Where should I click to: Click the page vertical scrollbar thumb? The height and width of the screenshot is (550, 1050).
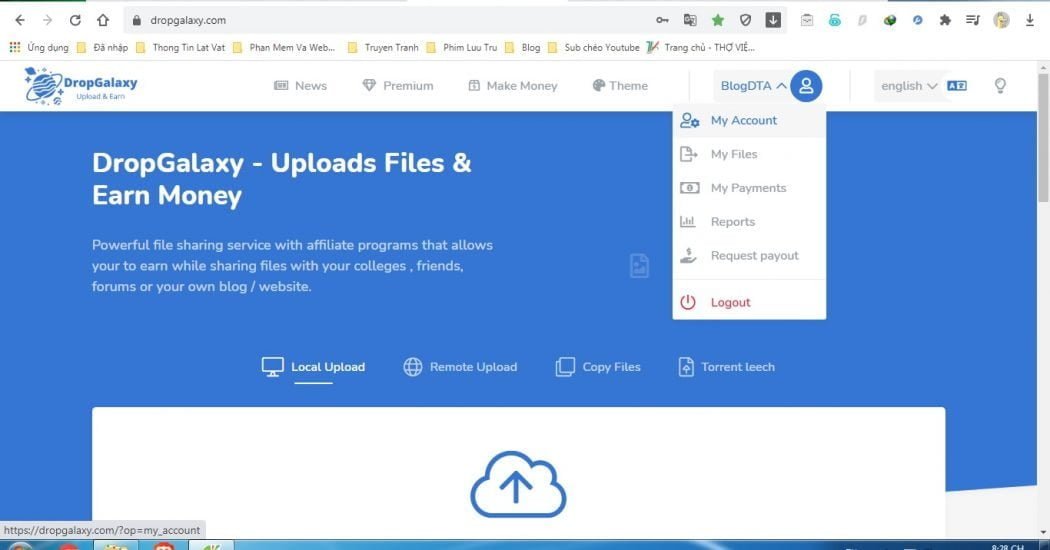1043,137
